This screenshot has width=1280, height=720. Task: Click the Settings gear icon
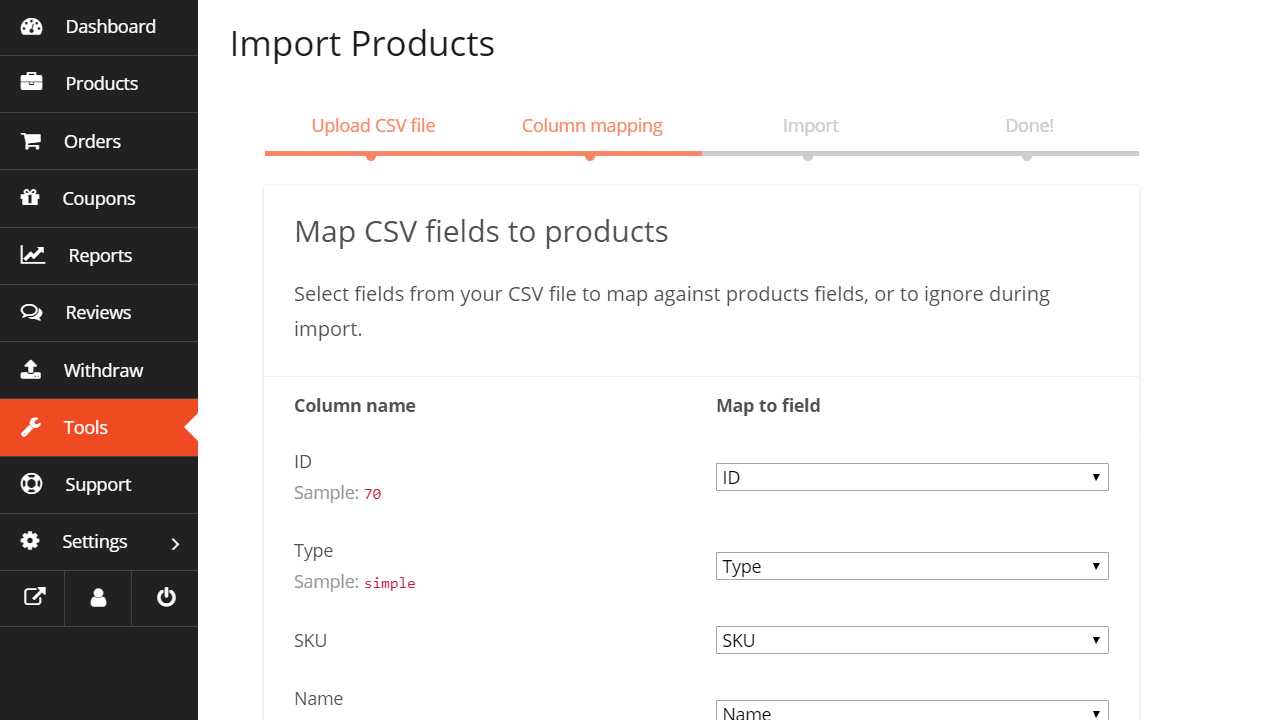tap(30, 541)
